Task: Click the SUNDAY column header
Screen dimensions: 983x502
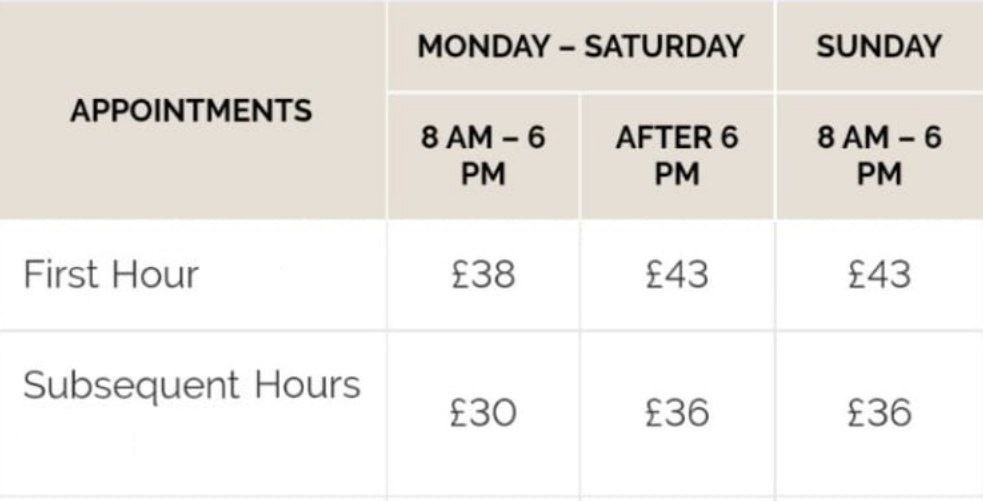Action: (879, 47)
